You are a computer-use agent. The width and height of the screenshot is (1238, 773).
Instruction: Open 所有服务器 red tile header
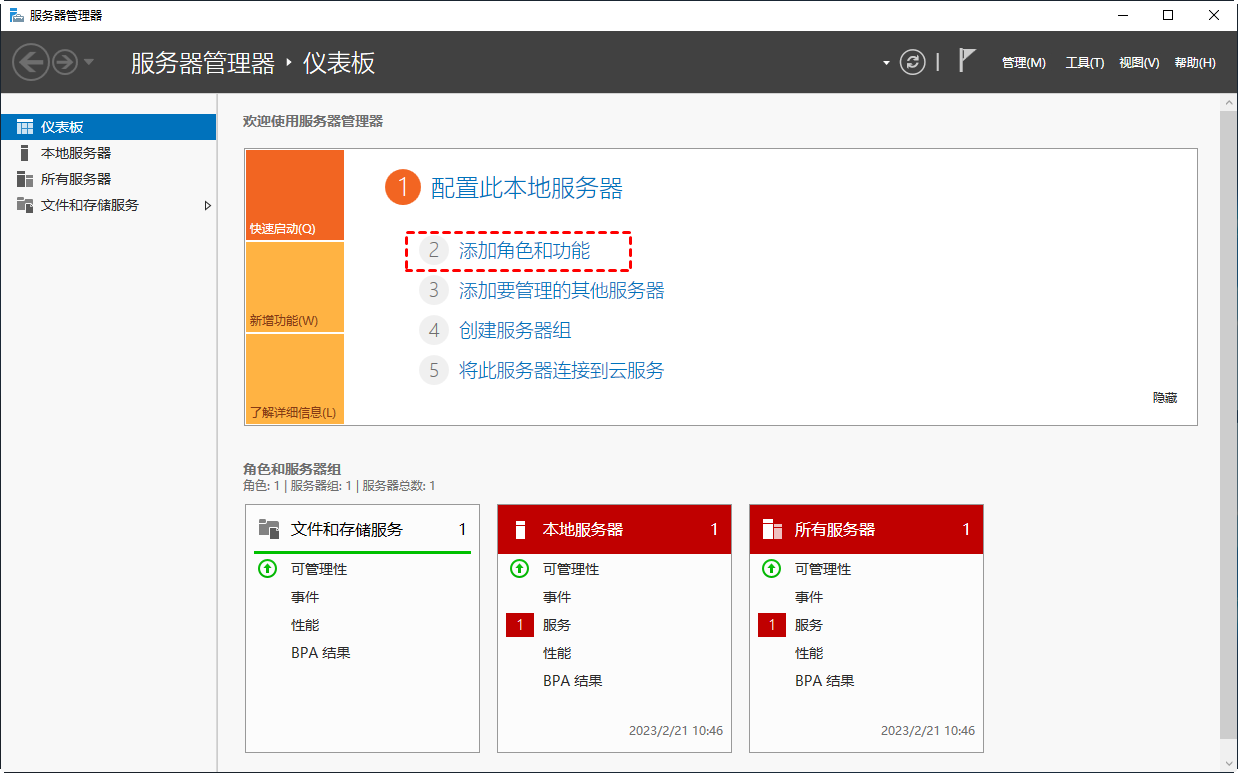[x=866, y=529]
